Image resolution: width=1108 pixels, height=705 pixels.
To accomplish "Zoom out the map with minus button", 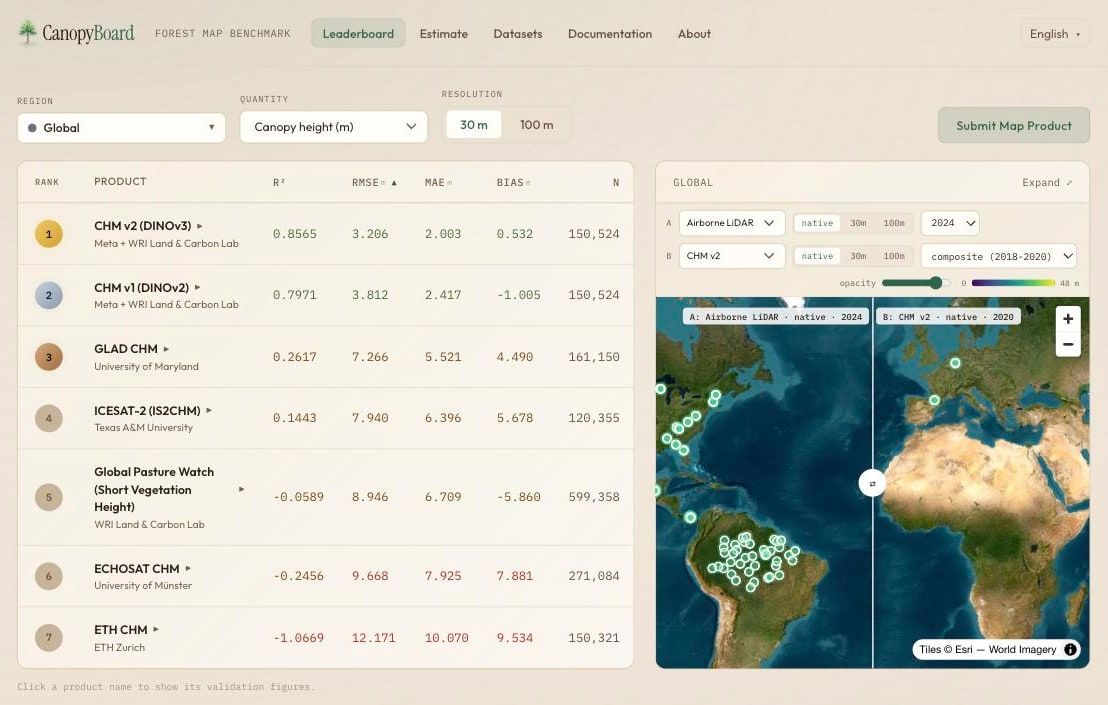I will click(1068, 344).
